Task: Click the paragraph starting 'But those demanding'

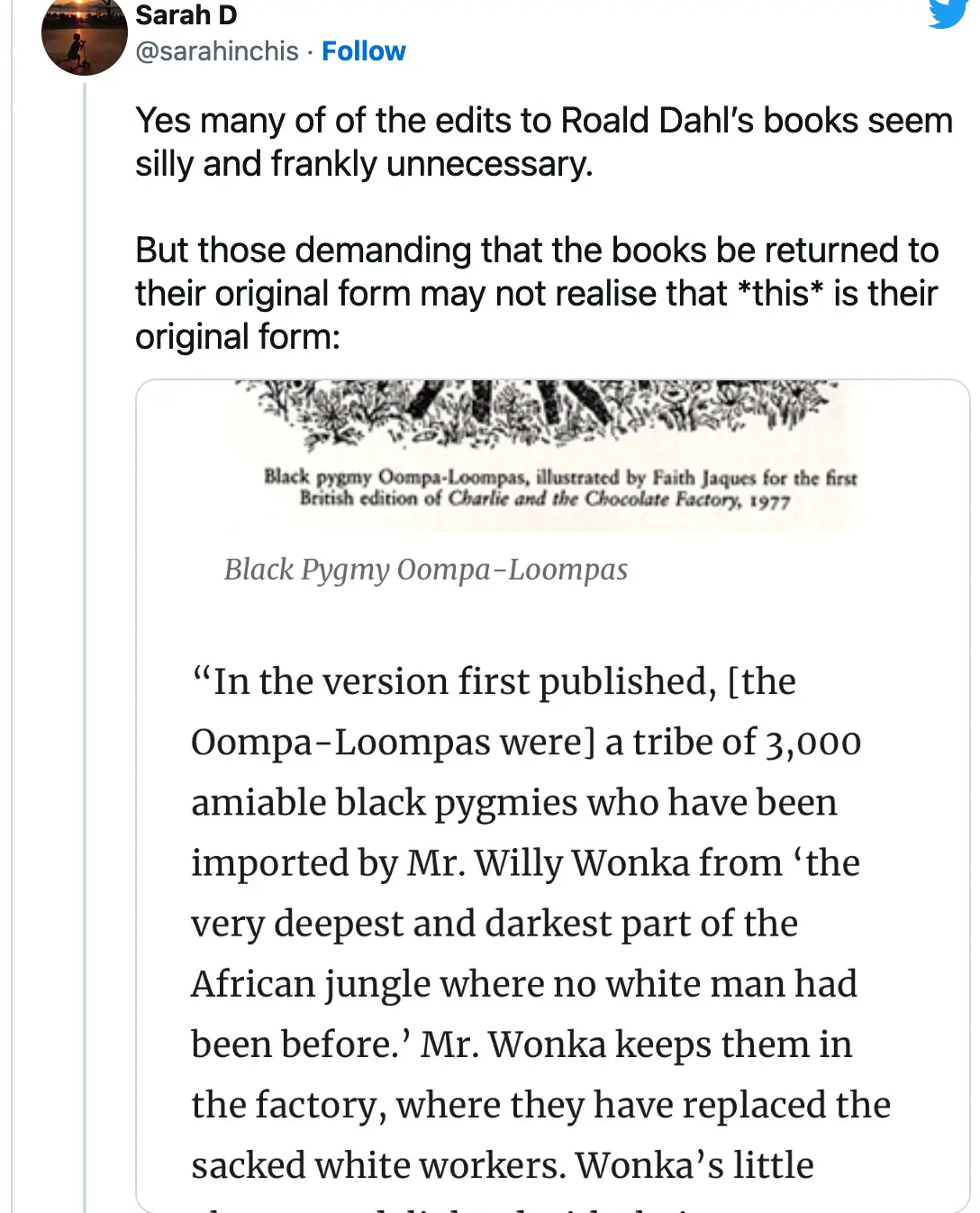Action: click(537, 251)
